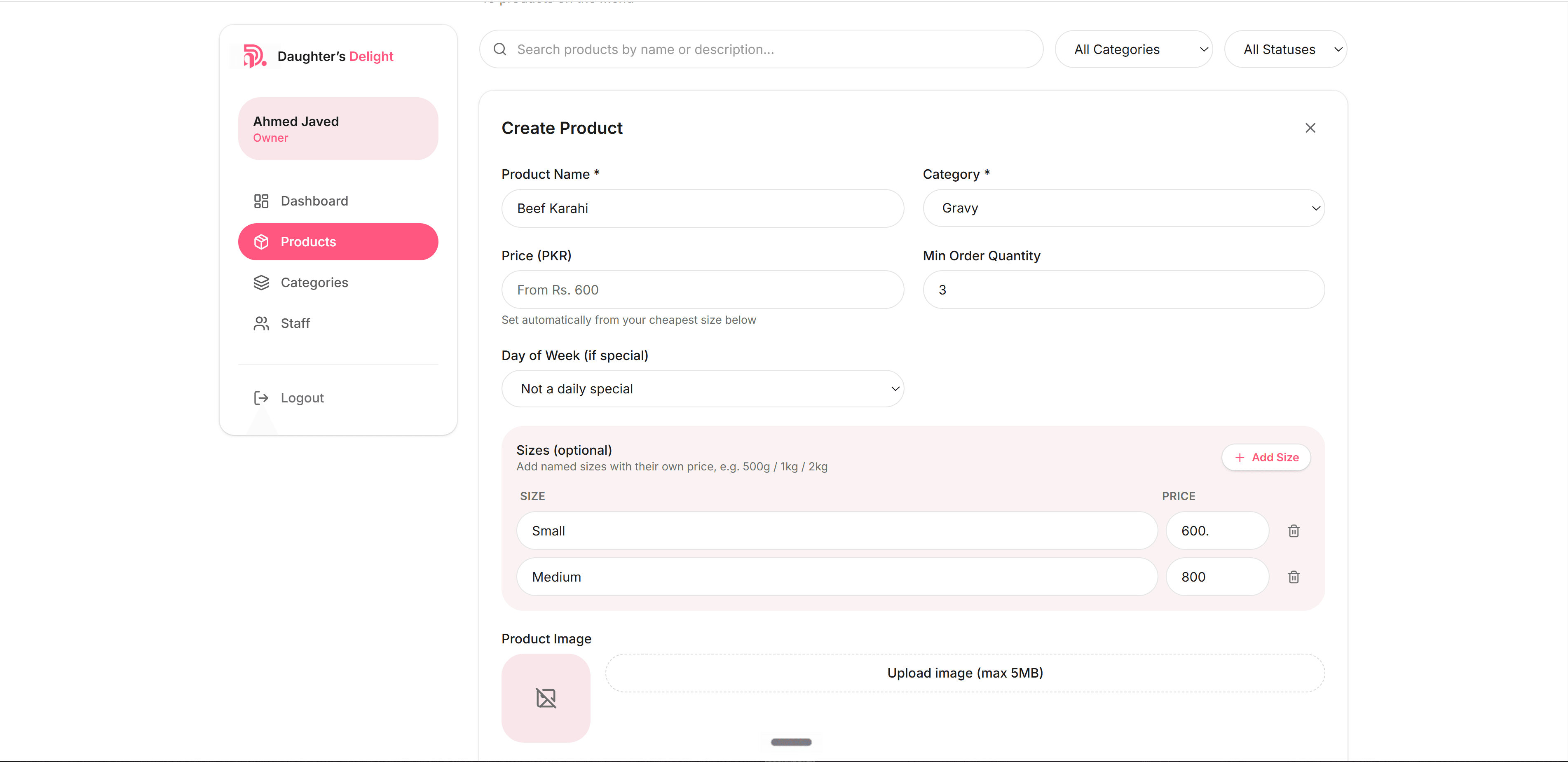Click the Staff people icon
Screen dimensions: 1568x762
261,323
